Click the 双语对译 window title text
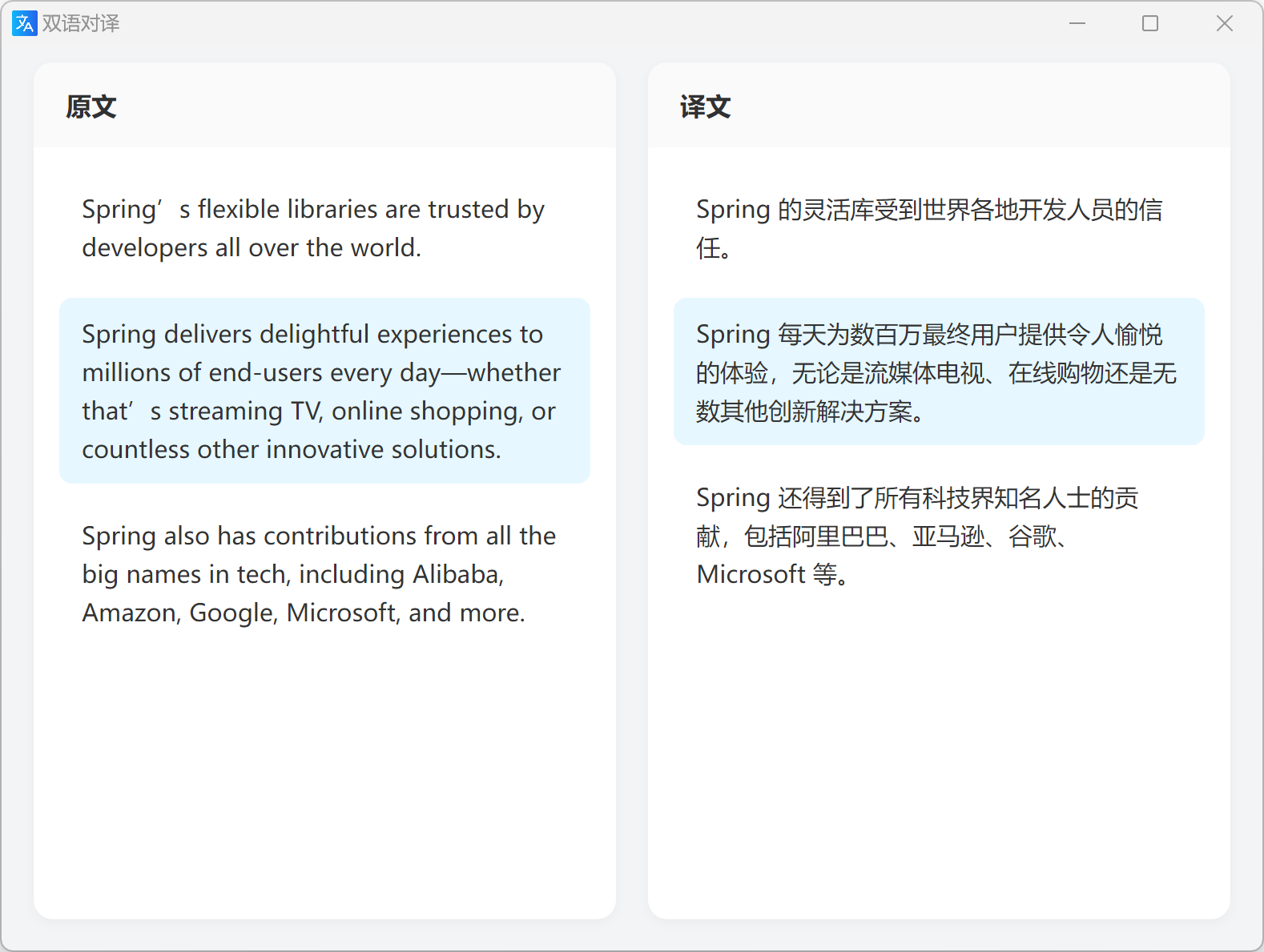Screen dimensions: 1264x952 pos(81,24)
